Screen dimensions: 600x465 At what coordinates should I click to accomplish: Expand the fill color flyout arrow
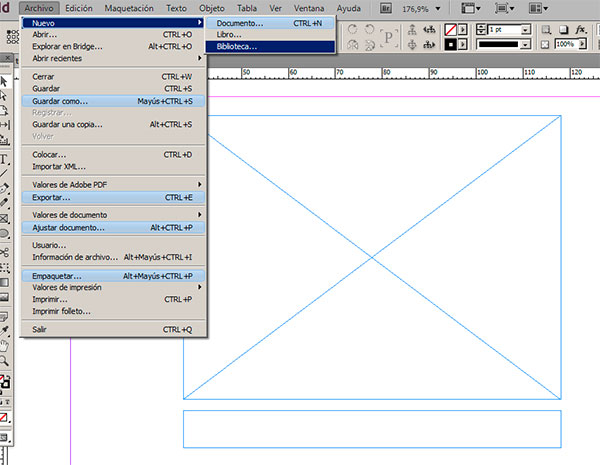point(463,29)
